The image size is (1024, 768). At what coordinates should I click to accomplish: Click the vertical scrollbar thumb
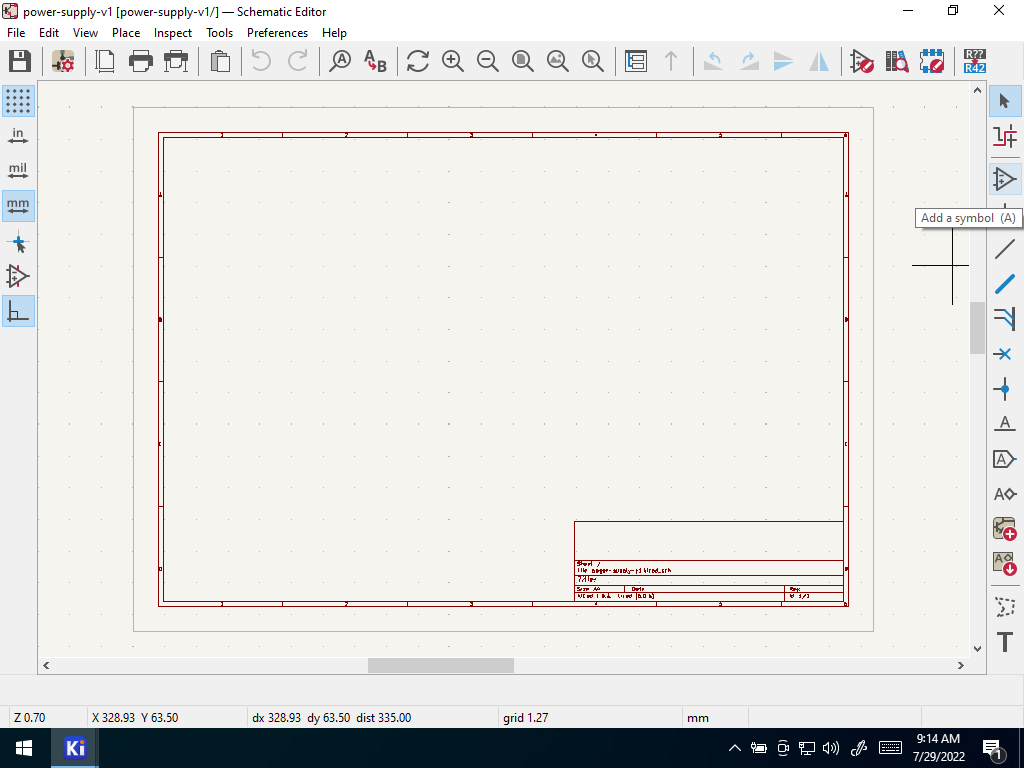[977, 328]
